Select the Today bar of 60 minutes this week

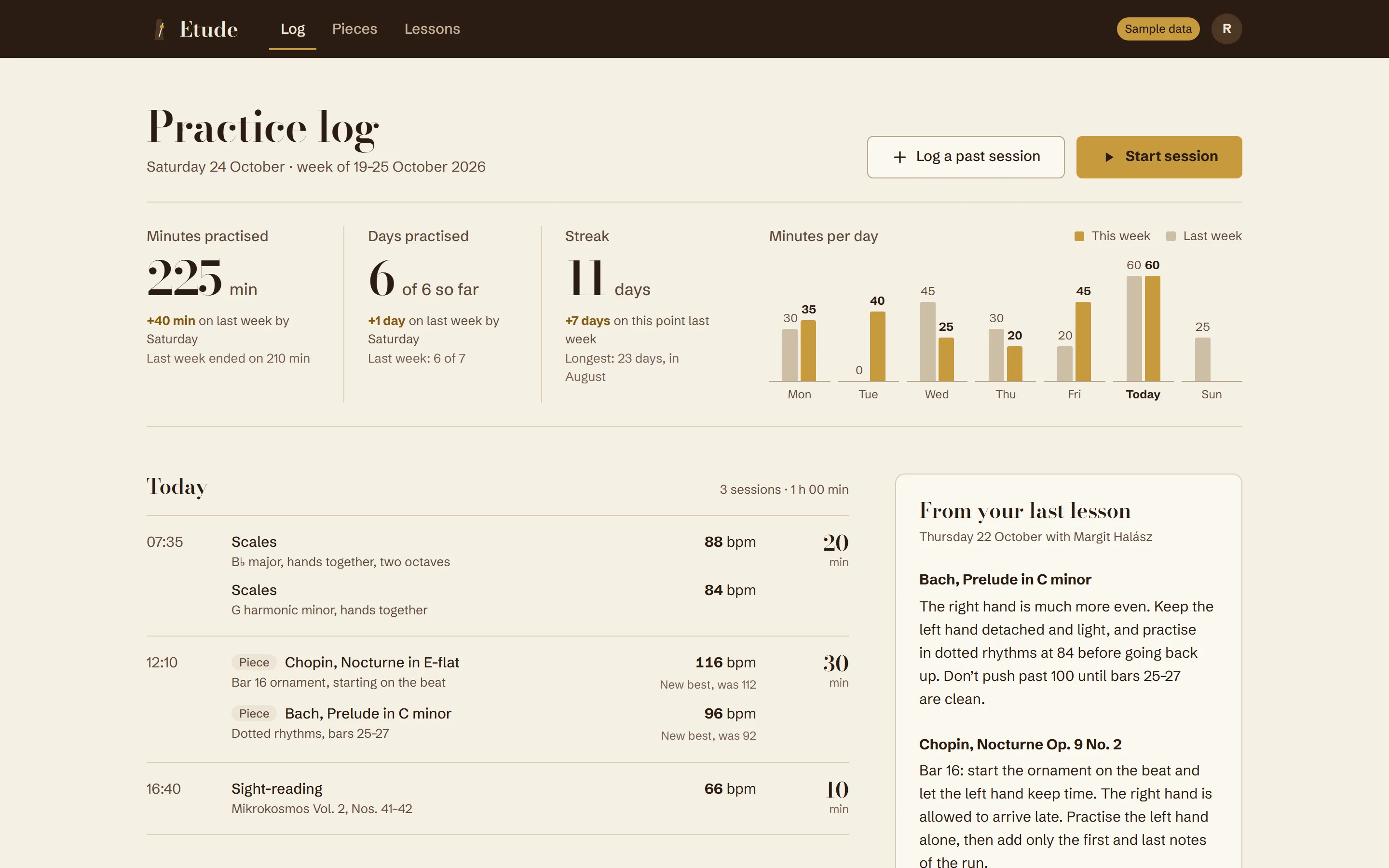click(1152, 328)
